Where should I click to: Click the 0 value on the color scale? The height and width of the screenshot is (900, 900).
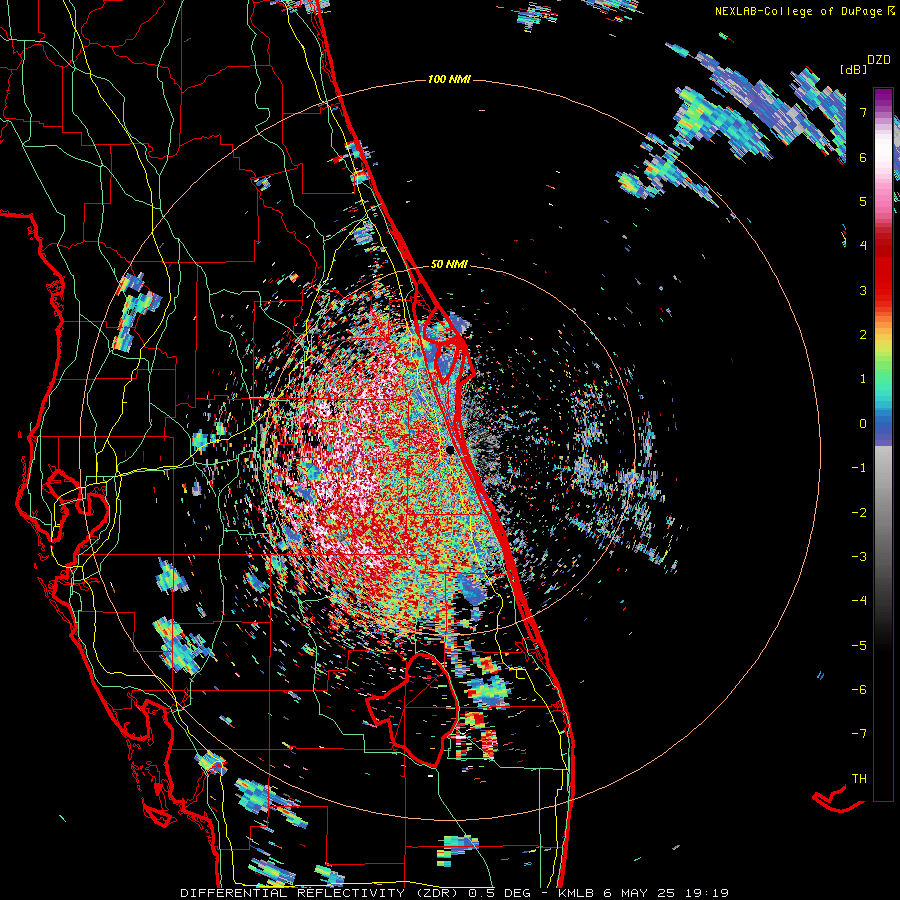point(863,424)
